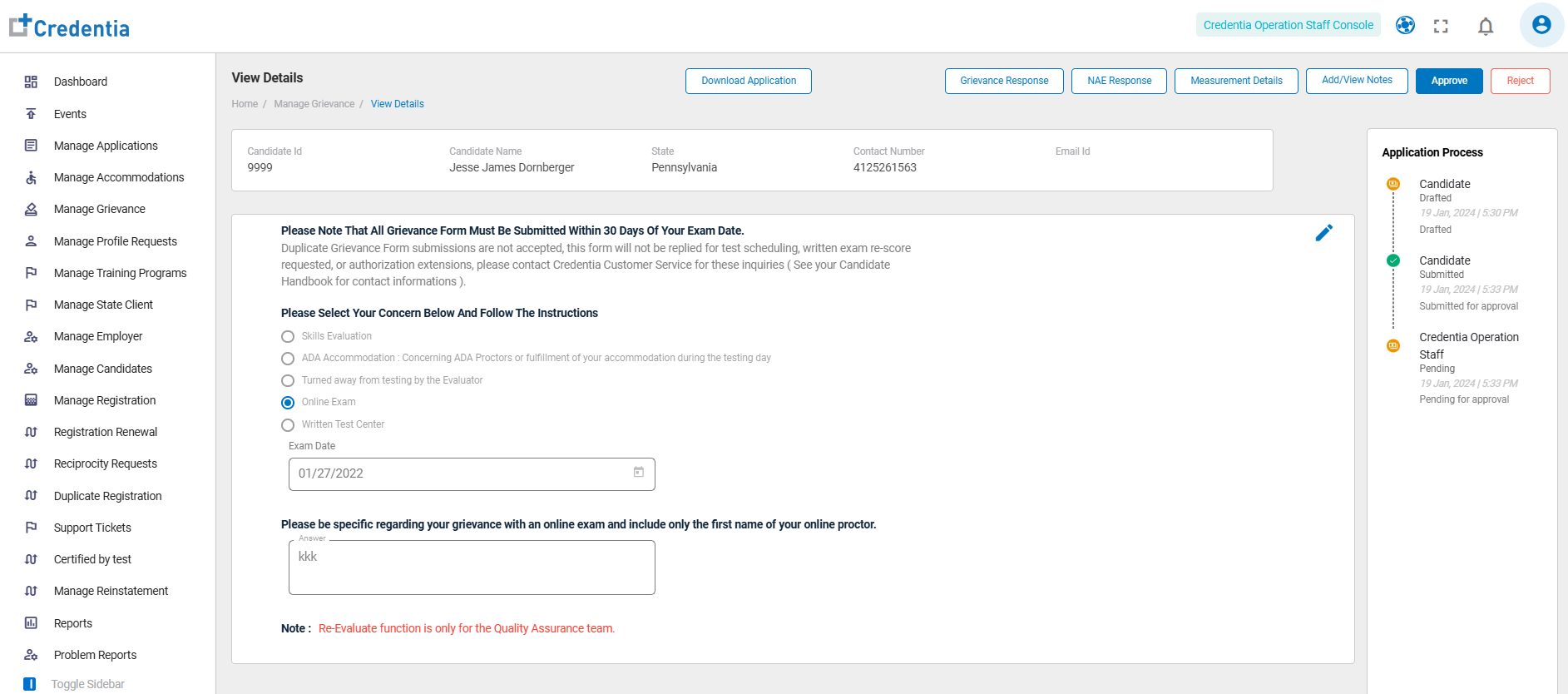The height and width of the screenshot is (694, 1568).
Task: Choose the Written Test Center option
Action: 288,425
